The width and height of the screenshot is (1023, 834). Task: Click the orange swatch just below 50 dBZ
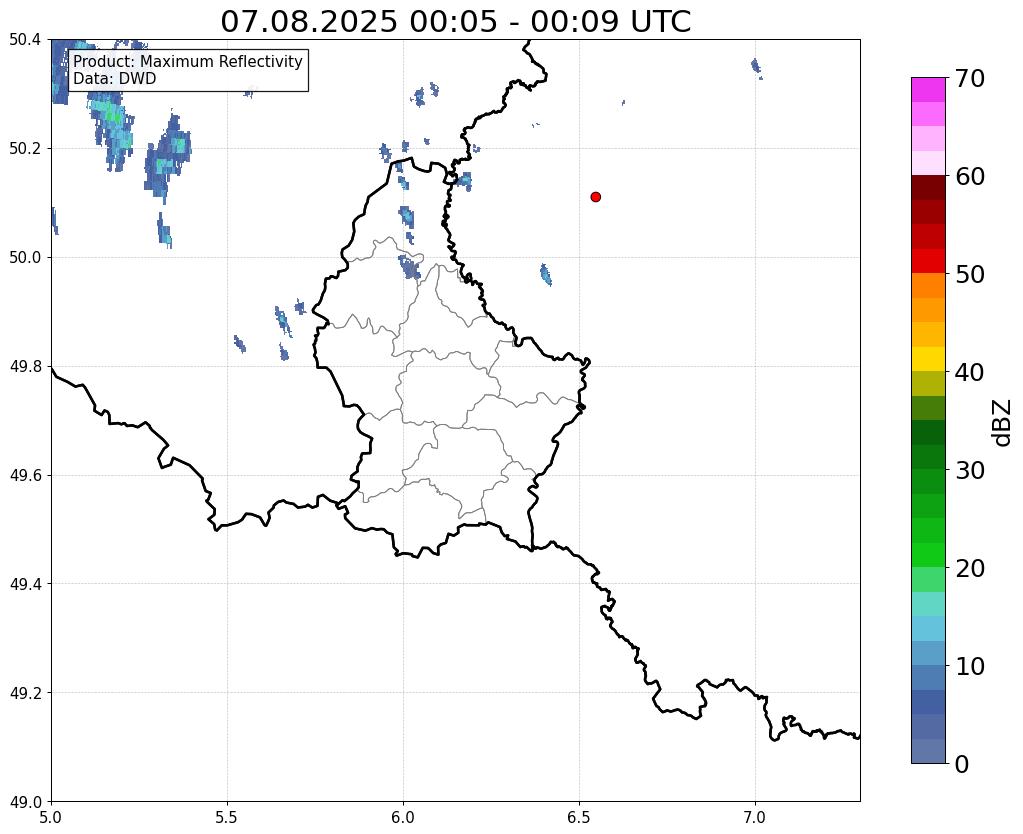click(x=928, y=286)
